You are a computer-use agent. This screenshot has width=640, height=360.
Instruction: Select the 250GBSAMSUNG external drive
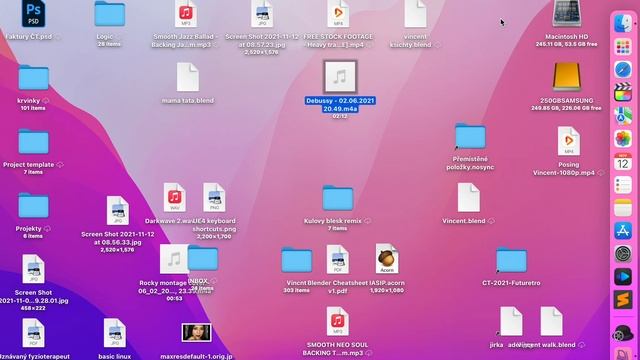567,77
